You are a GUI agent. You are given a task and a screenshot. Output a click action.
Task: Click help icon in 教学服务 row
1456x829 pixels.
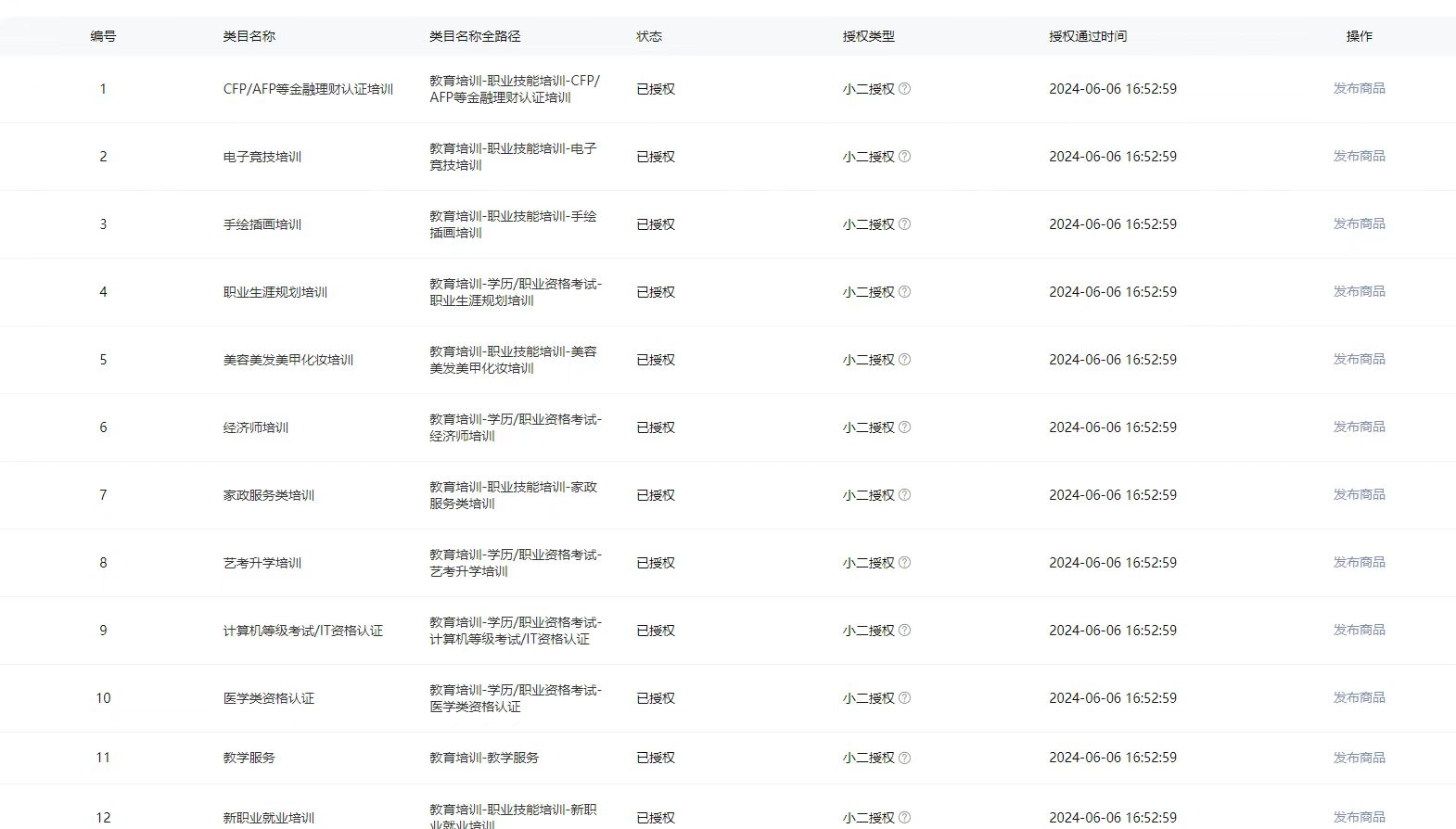point(904,758)
